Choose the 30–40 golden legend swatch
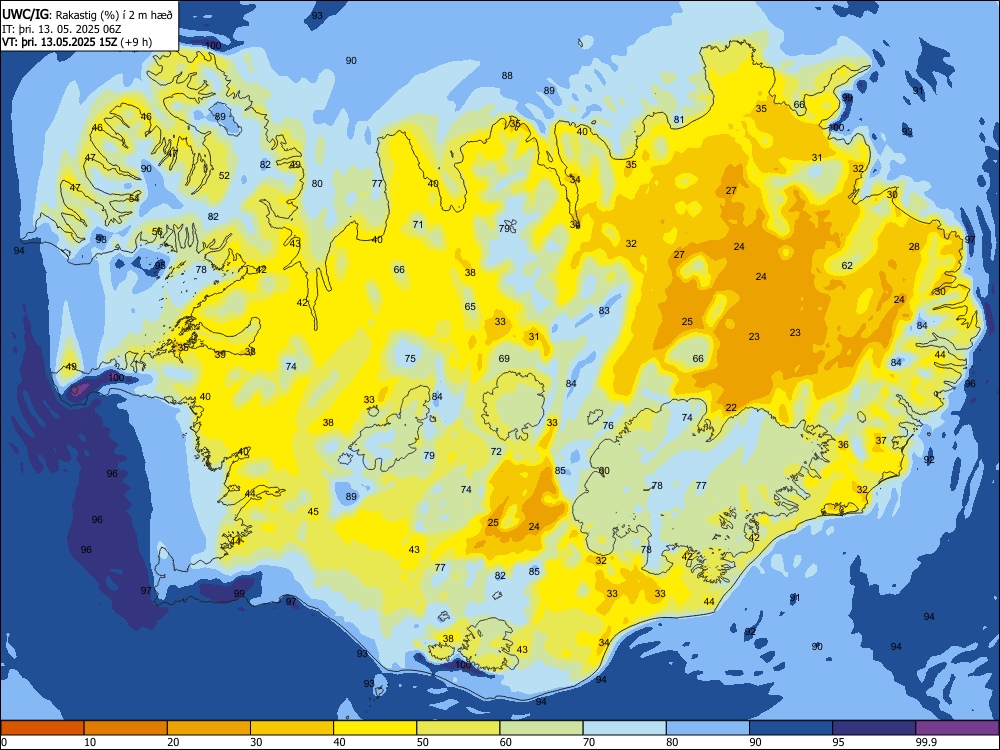1000x750 pixels. [292, 728]
